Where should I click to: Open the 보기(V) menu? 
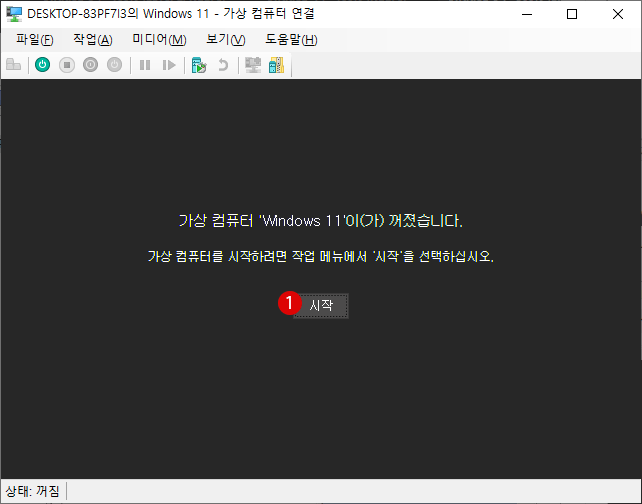pyautogui.click(x=226, y=39)
